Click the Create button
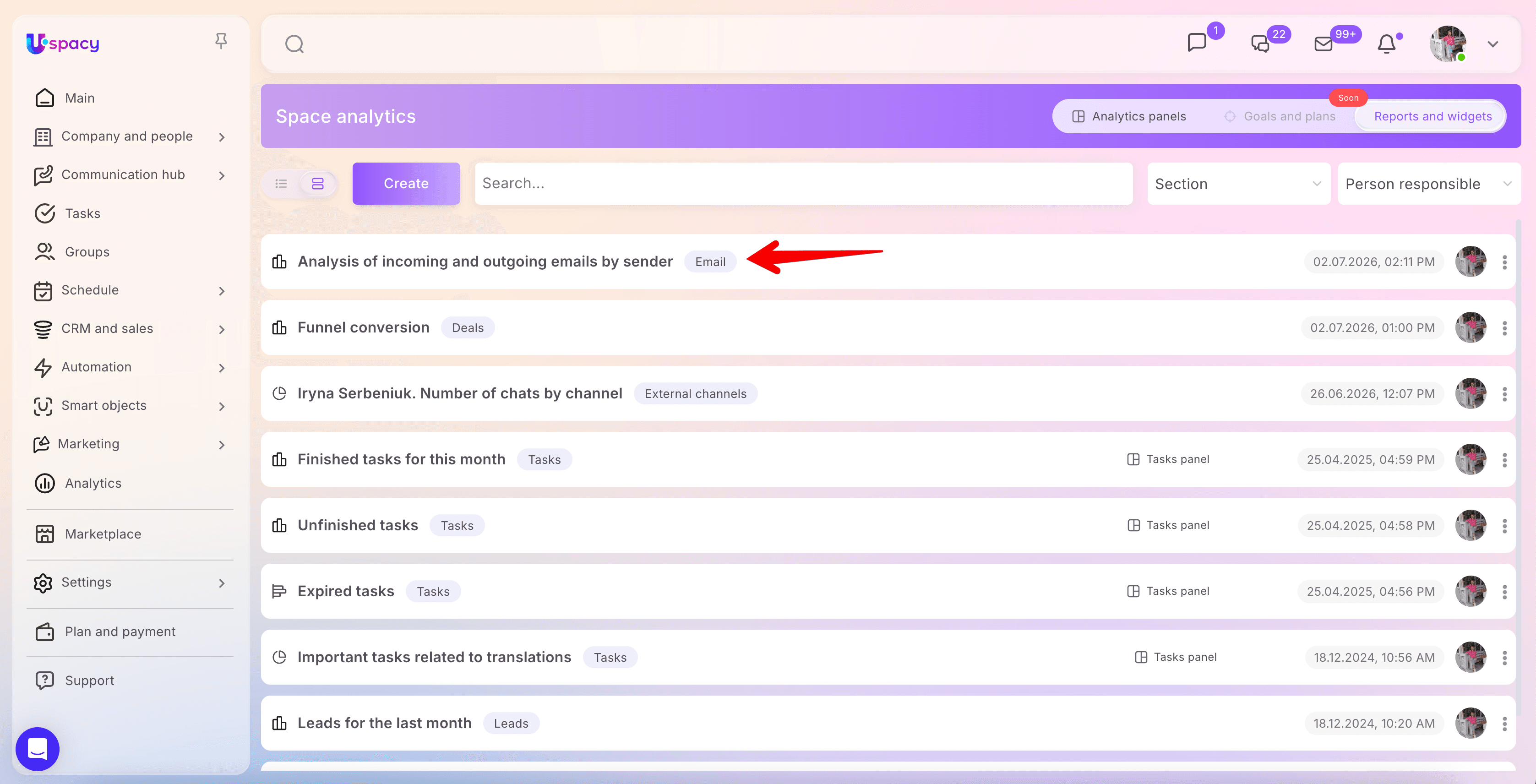1536x784 pixels. pyautogui.click(x=406, y=184)
